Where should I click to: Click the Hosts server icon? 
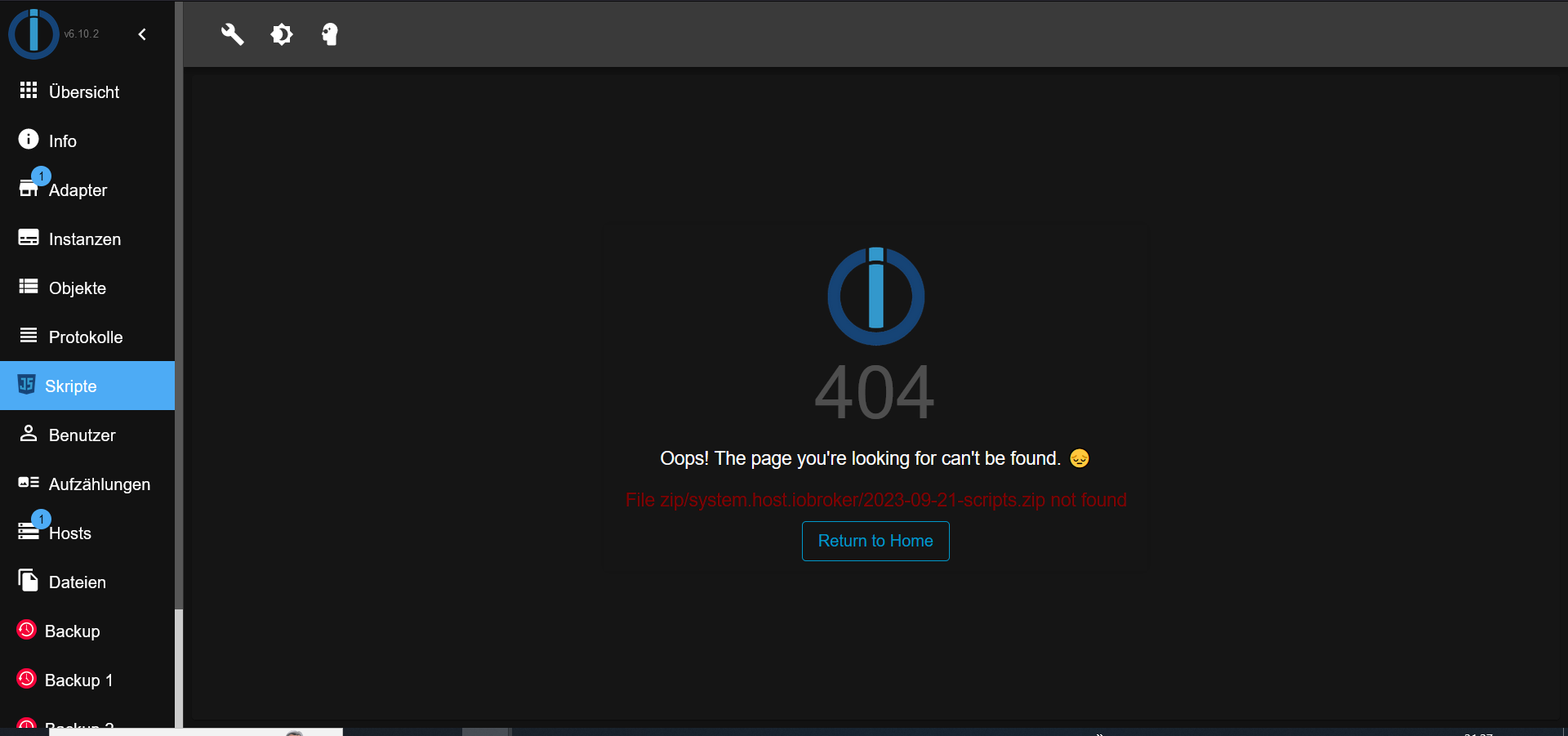[x=29, y=532]
